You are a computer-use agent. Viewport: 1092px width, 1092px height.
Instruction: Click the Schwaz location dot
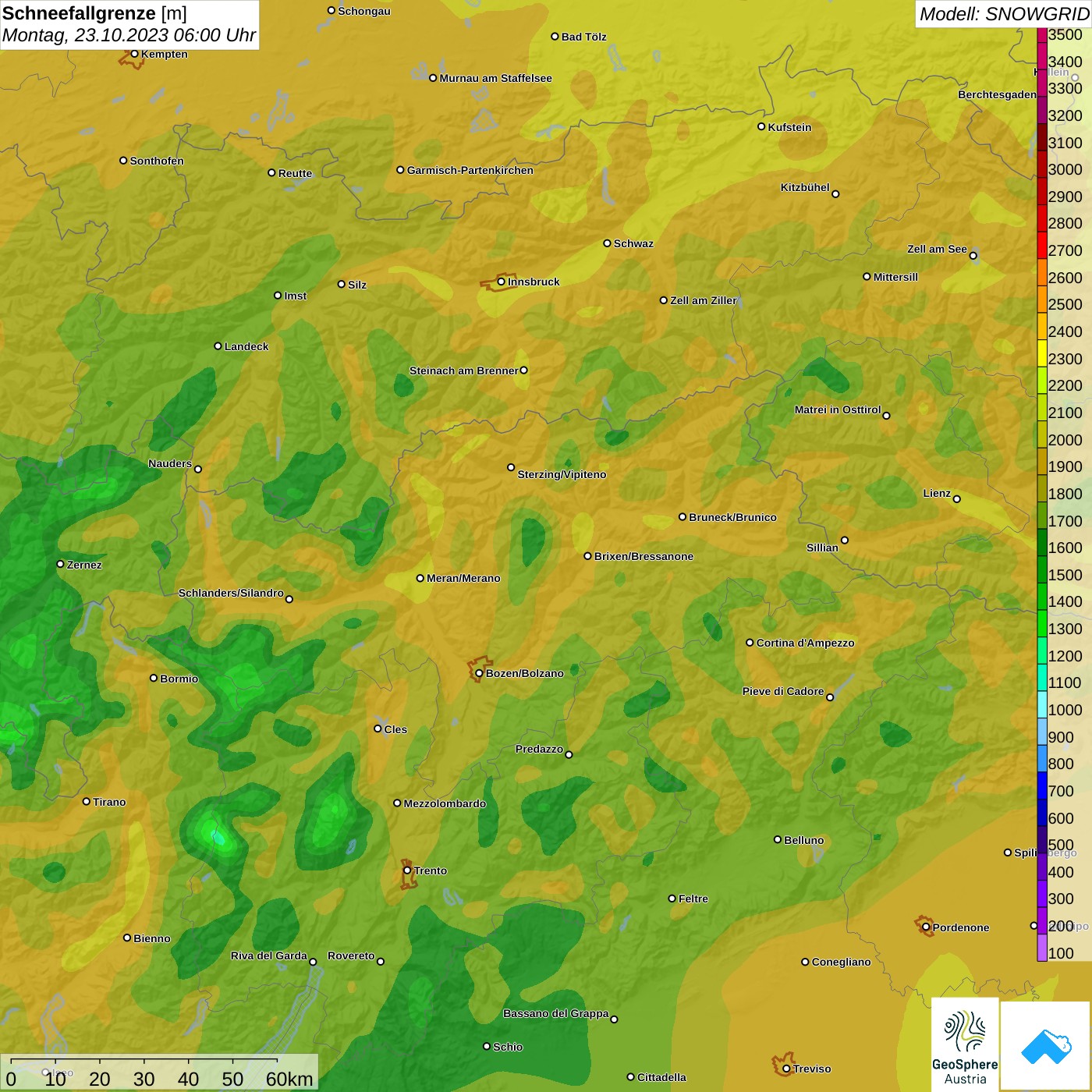tap(607, 243)
